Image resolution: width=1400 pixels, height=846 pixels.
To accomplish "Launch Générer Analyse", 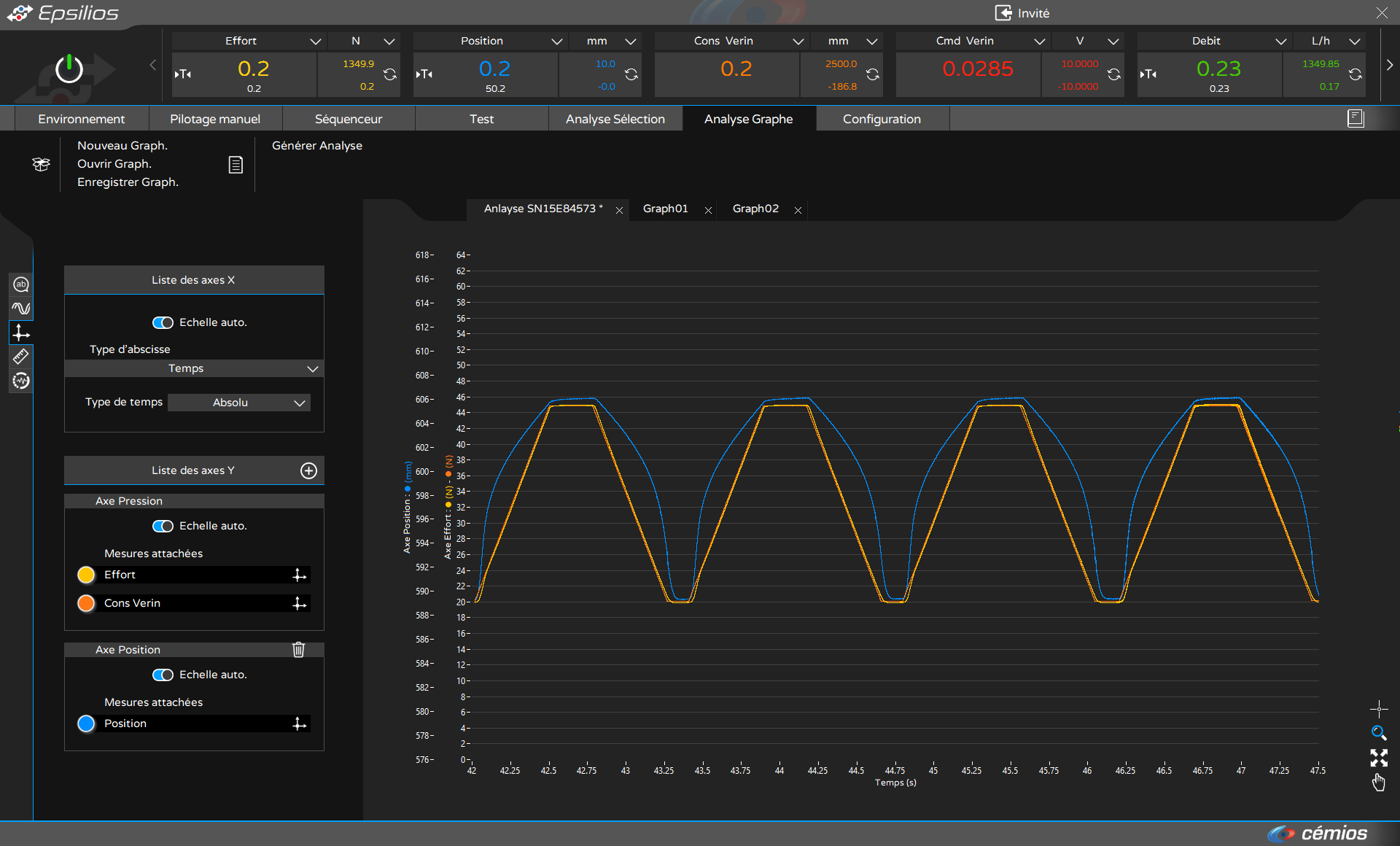I will (x=317, y=145).
